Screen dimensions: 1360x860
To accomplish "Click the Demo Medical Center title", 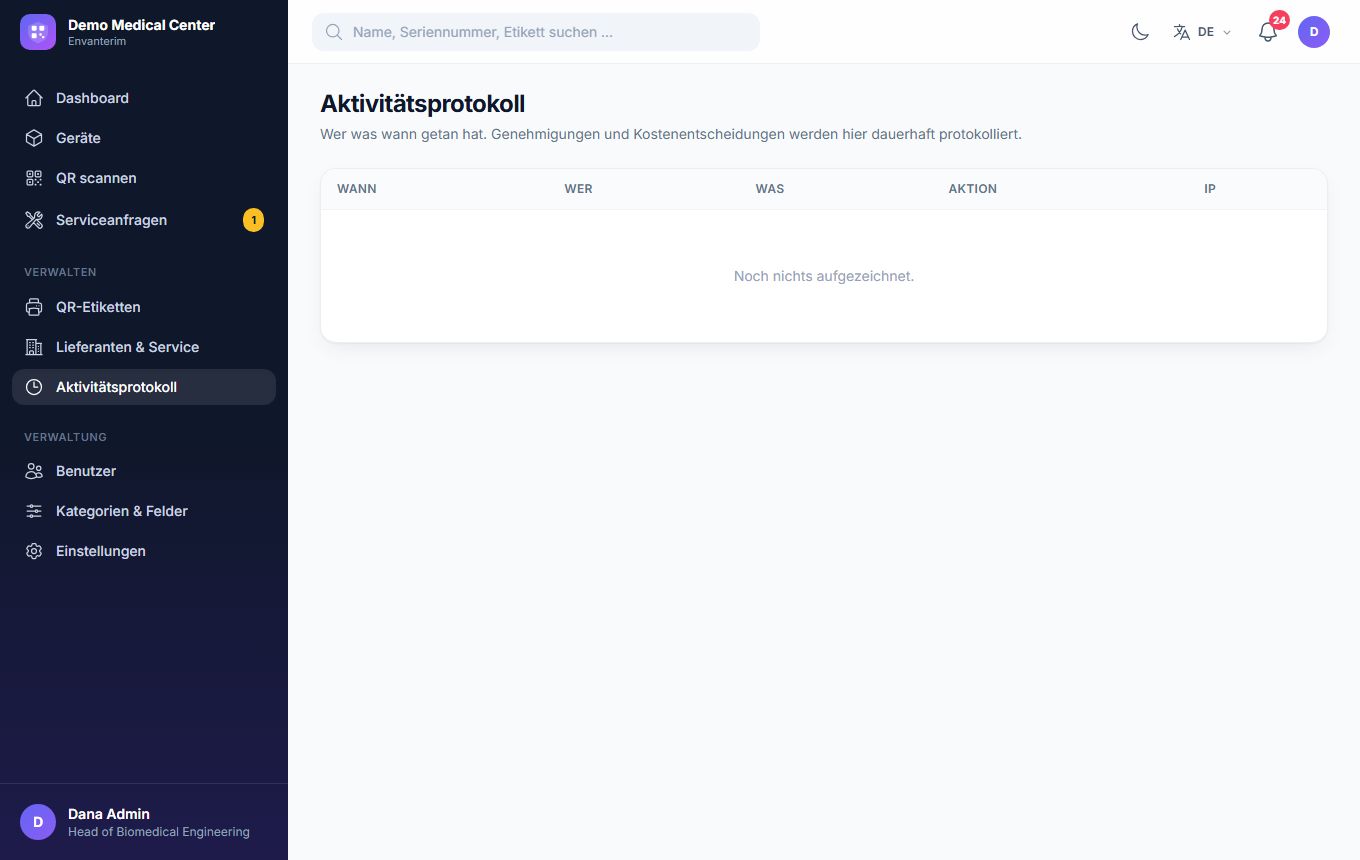I will click(x=141, y=24).
